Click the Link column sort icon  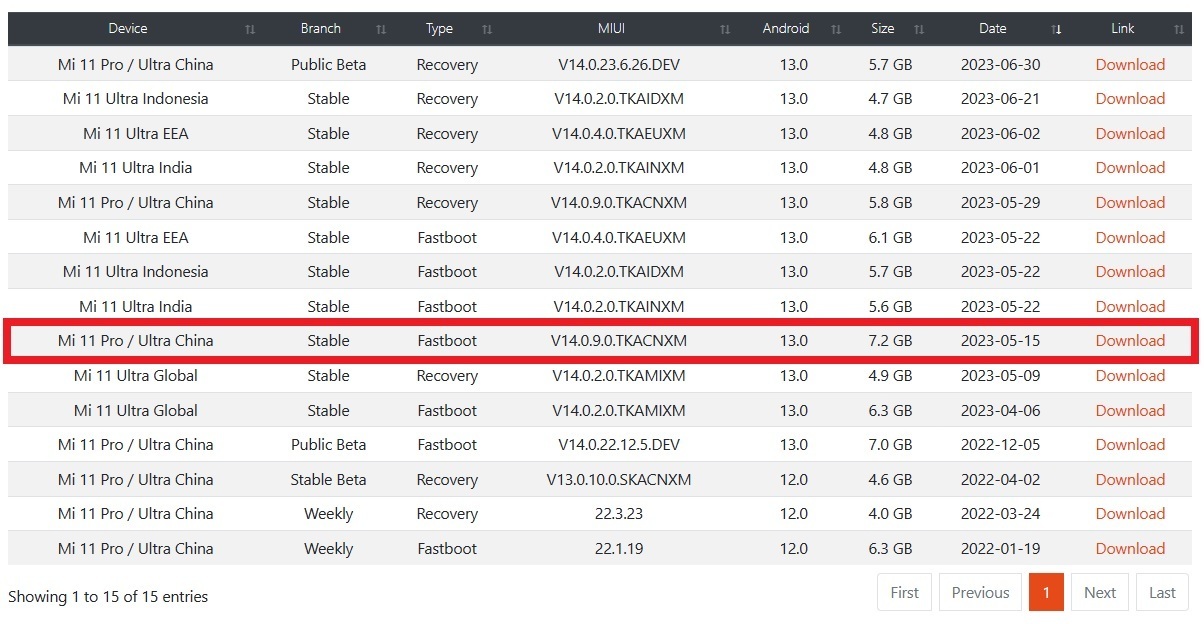click(1179, 29)
